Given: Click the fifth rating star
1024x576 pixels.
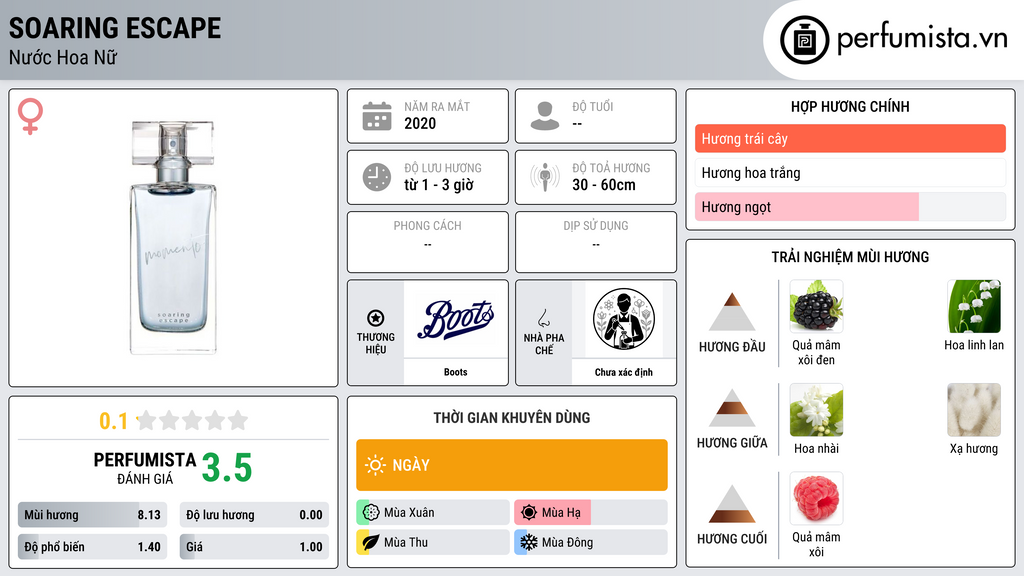Looking at the screenshot, I should [238, 420].
